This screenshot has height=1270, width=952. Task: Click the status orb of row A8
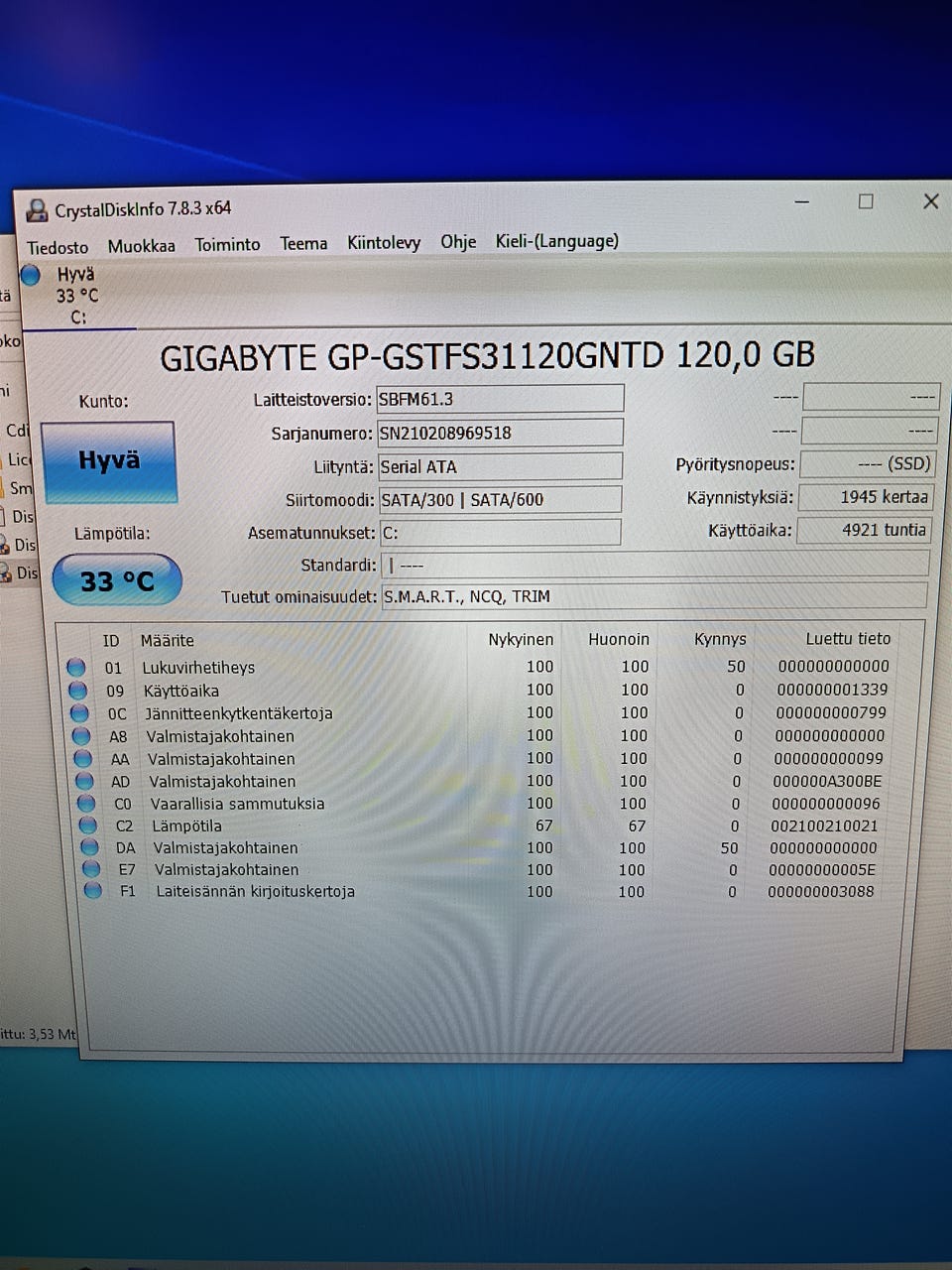[81, 735]
